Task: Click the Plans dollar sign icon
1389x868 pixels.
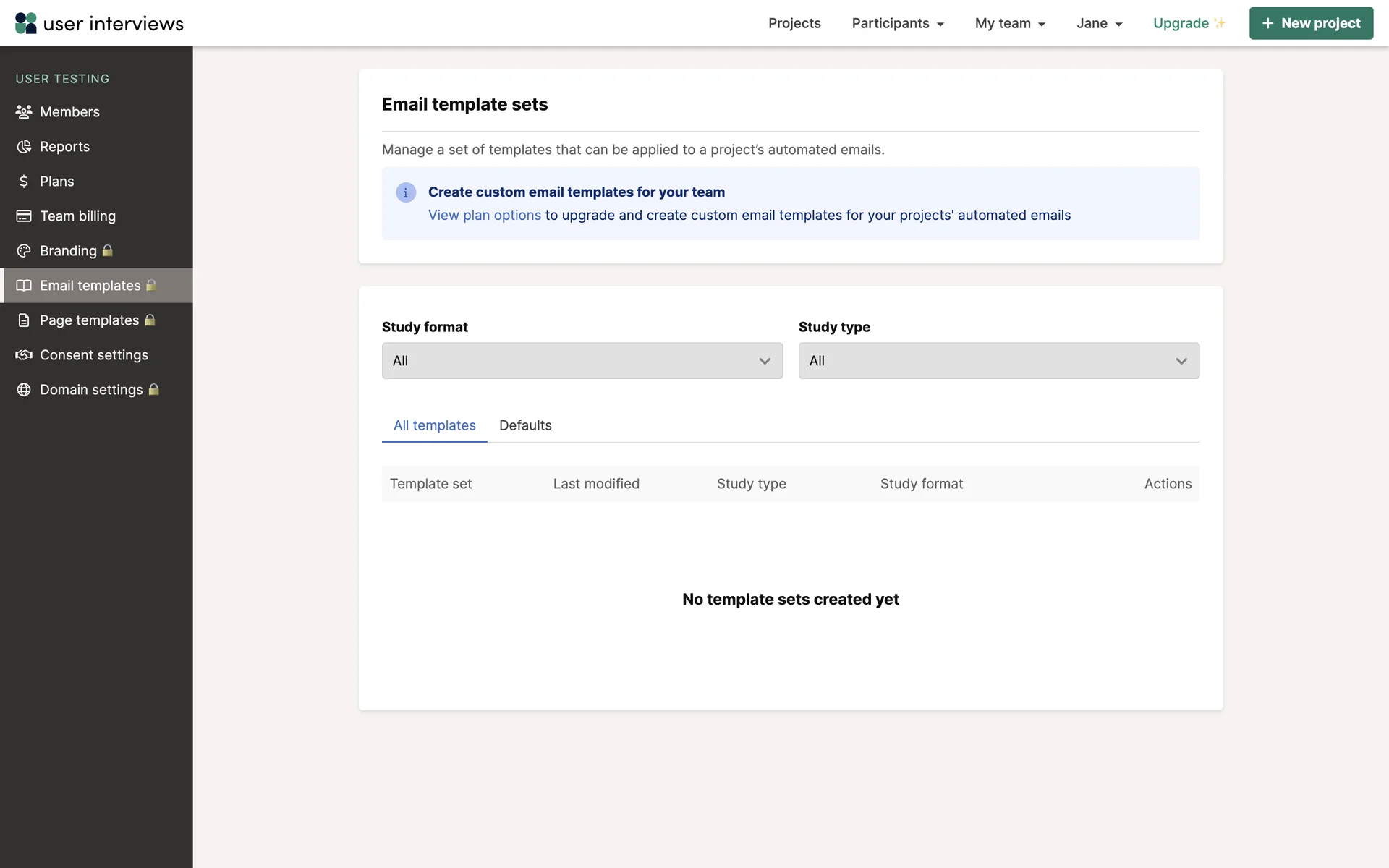Action: pos(24,182)
